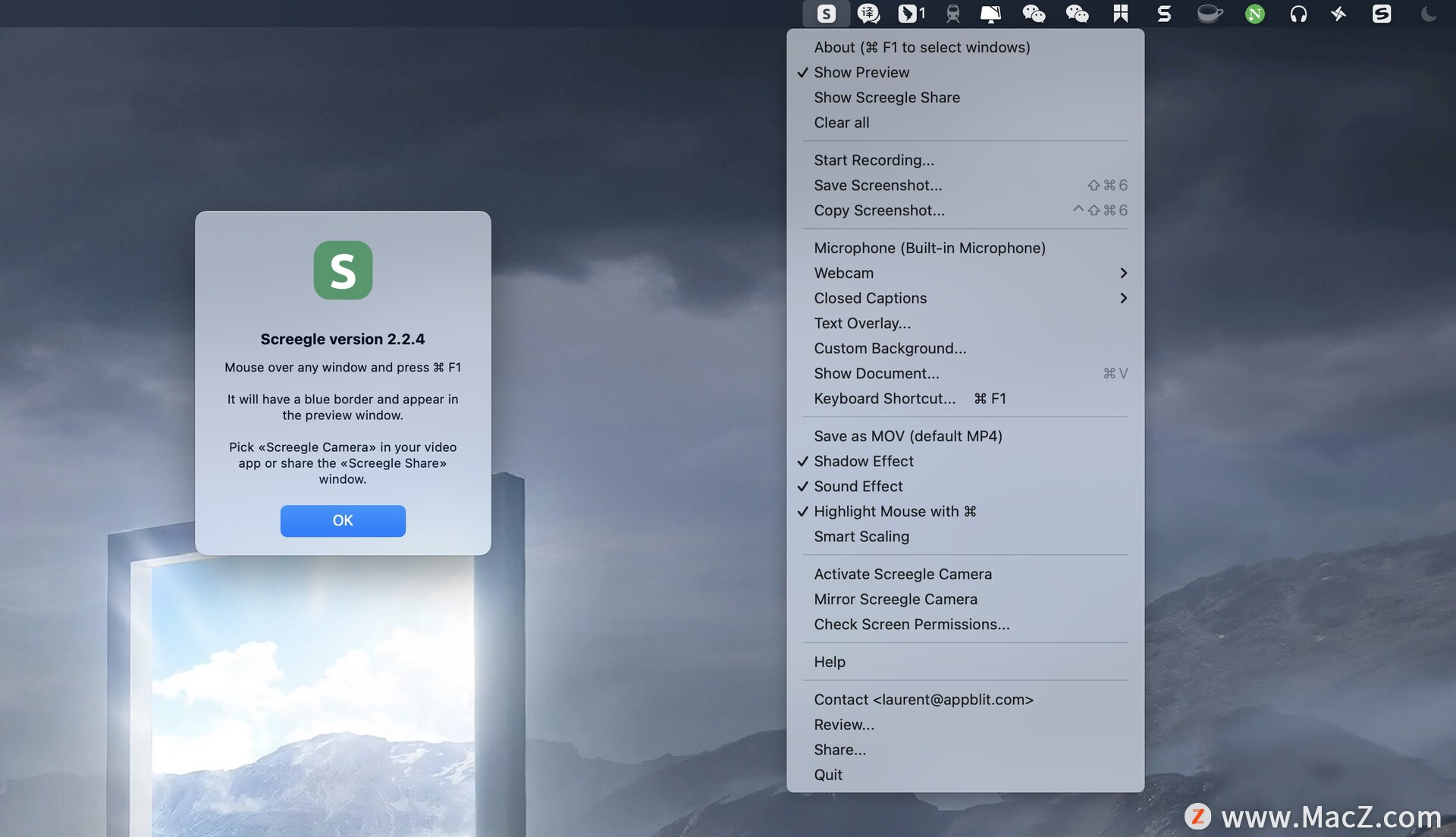
Task: Select Check Screen Permissions... item
Action: pos(965,624)
